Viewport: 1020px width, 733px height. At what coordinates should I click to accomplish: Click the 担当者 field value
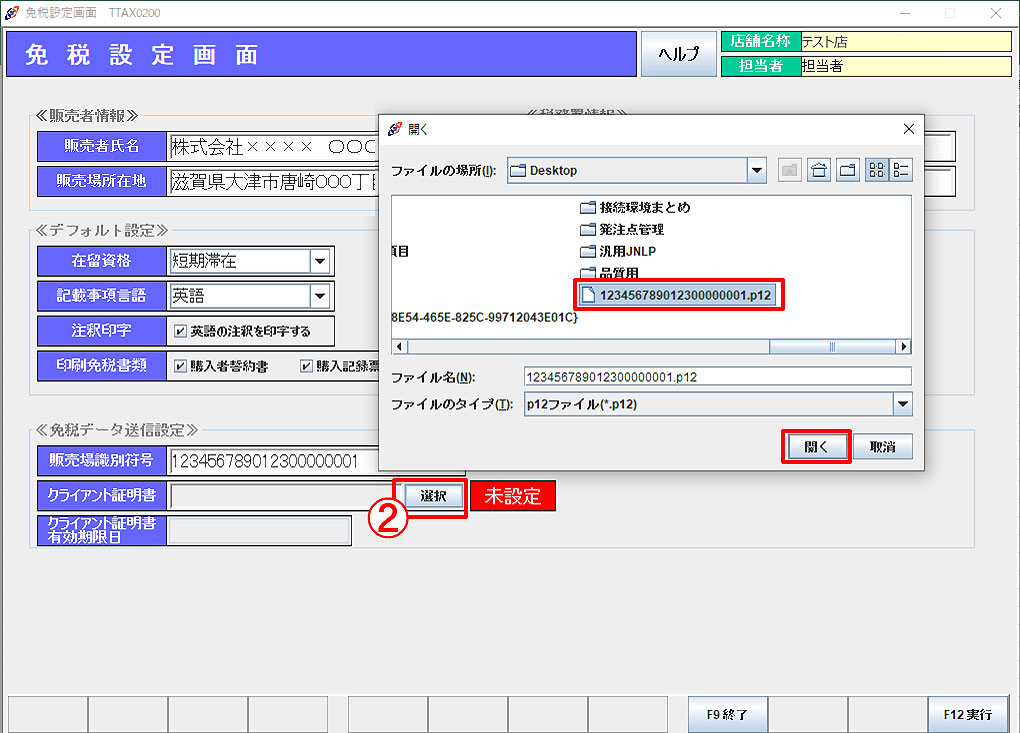(x=906, y=66)
